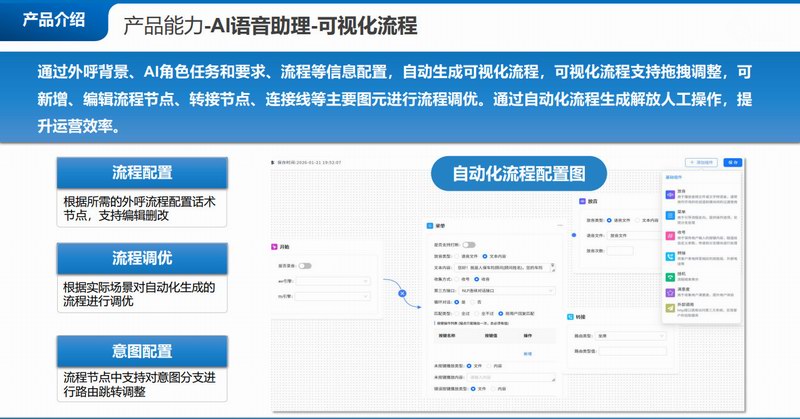Toggle the 是否录音 switch in 开始 node

(305, 266)
